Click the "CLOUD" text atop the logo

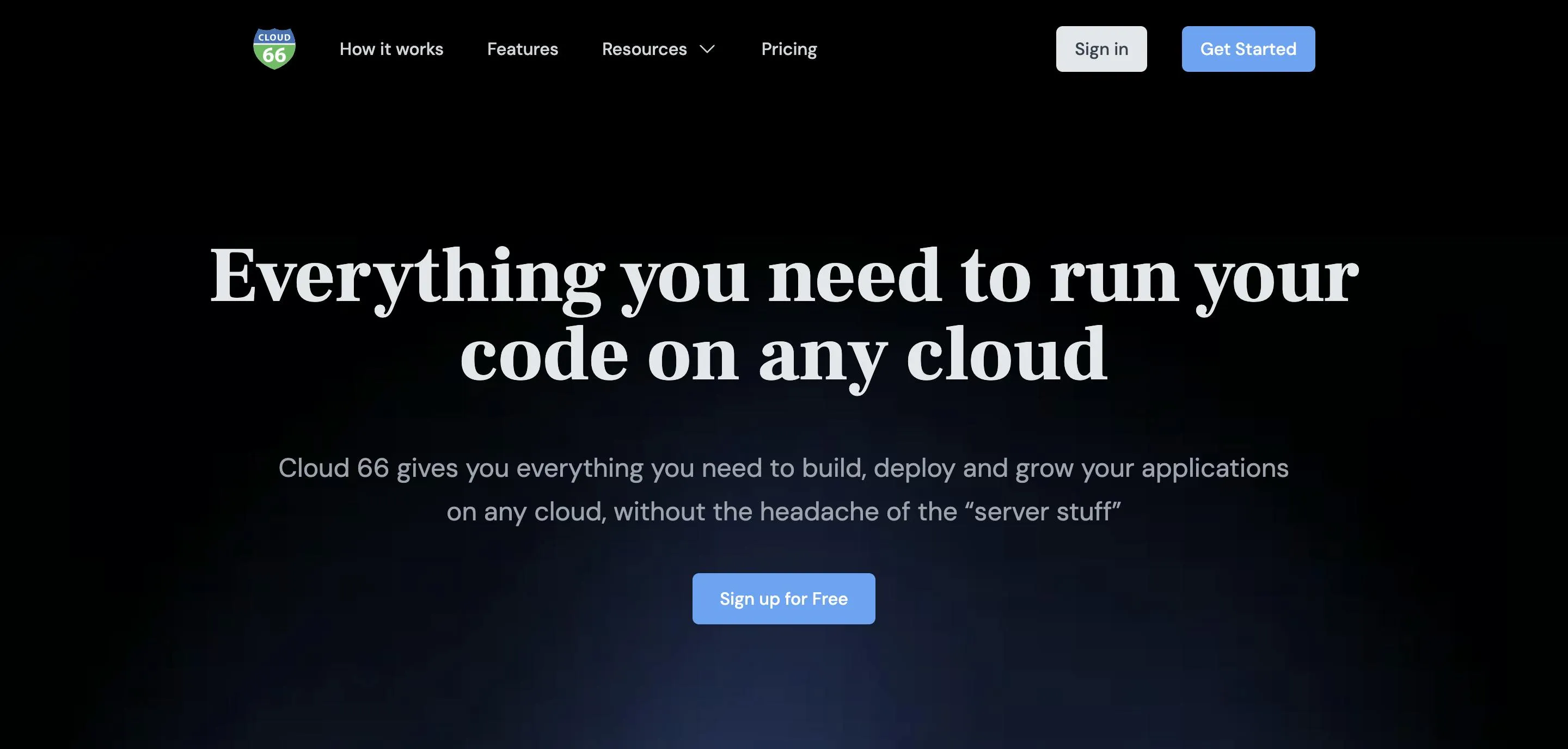[274, 38]
